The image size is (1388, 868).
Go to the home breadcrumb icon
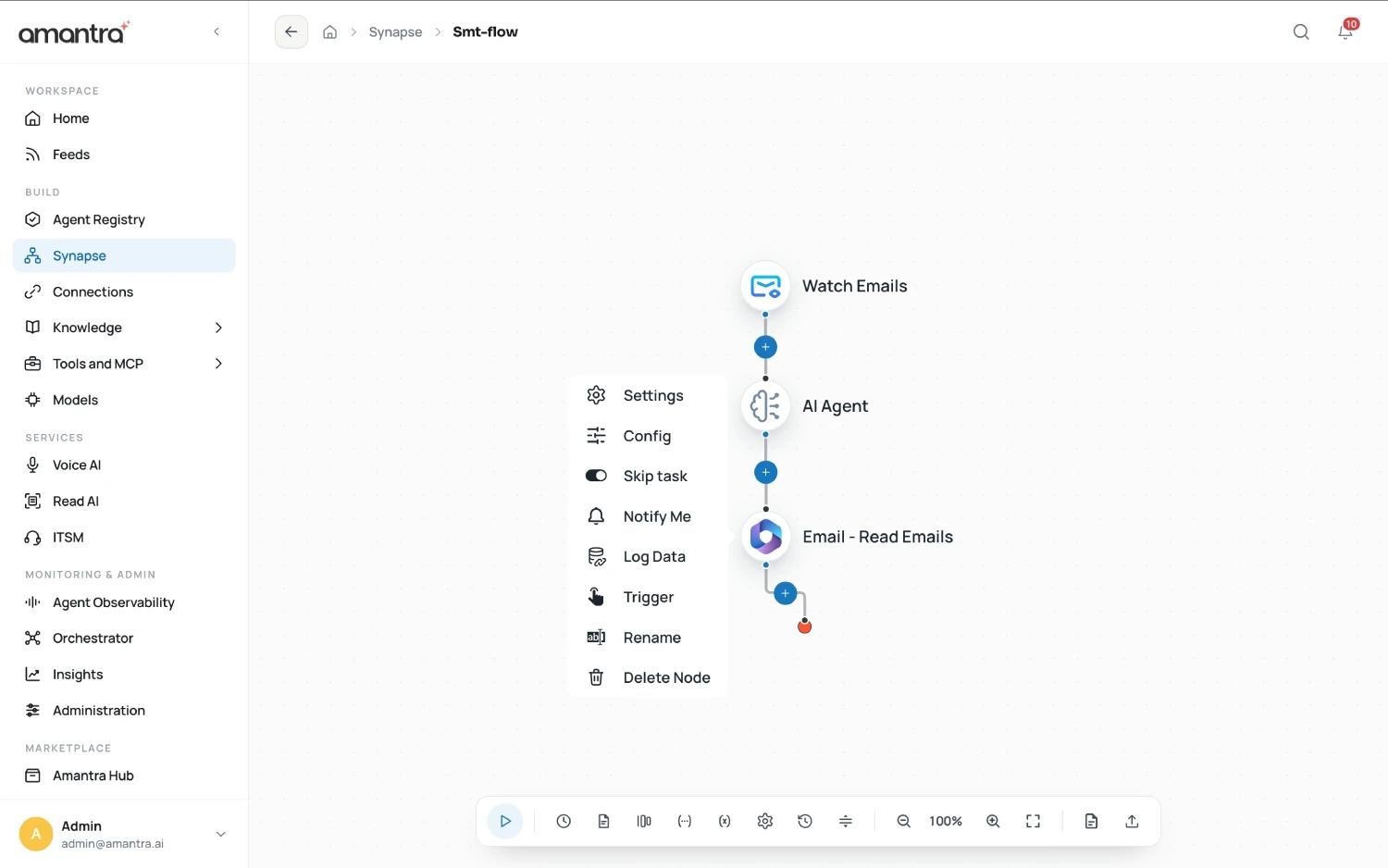329,32
